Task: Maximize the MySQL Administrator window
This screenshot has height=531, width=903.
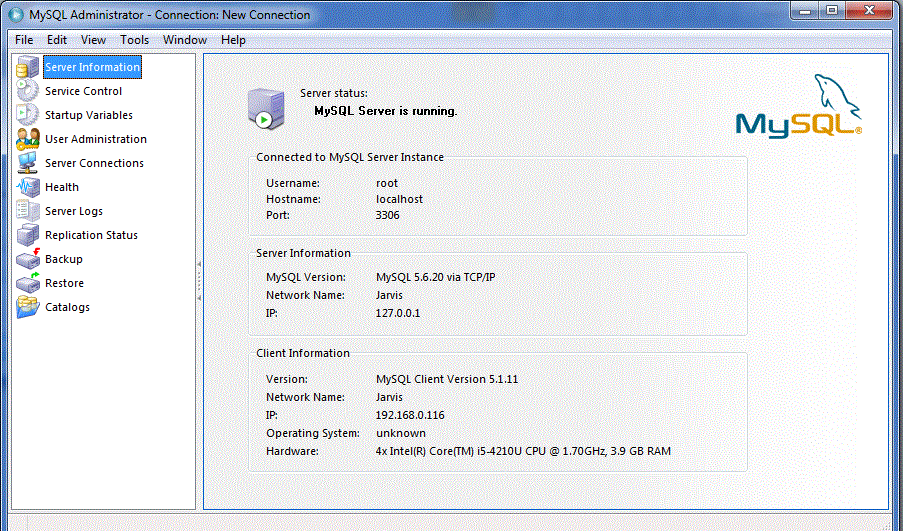Action: click(832, 11)
